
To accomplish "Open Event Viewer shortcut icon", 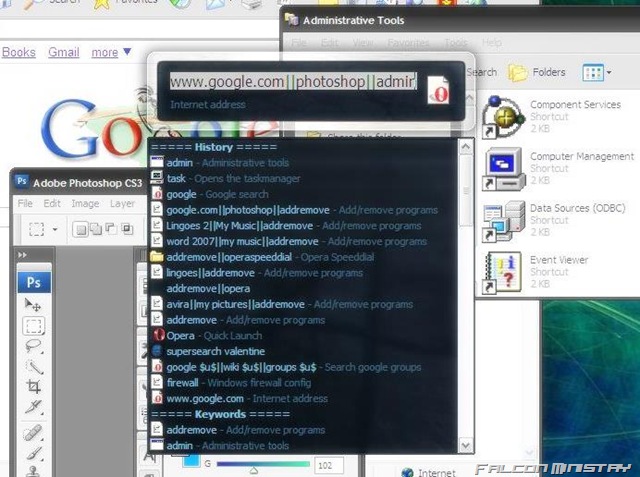I will click(503, 273).
